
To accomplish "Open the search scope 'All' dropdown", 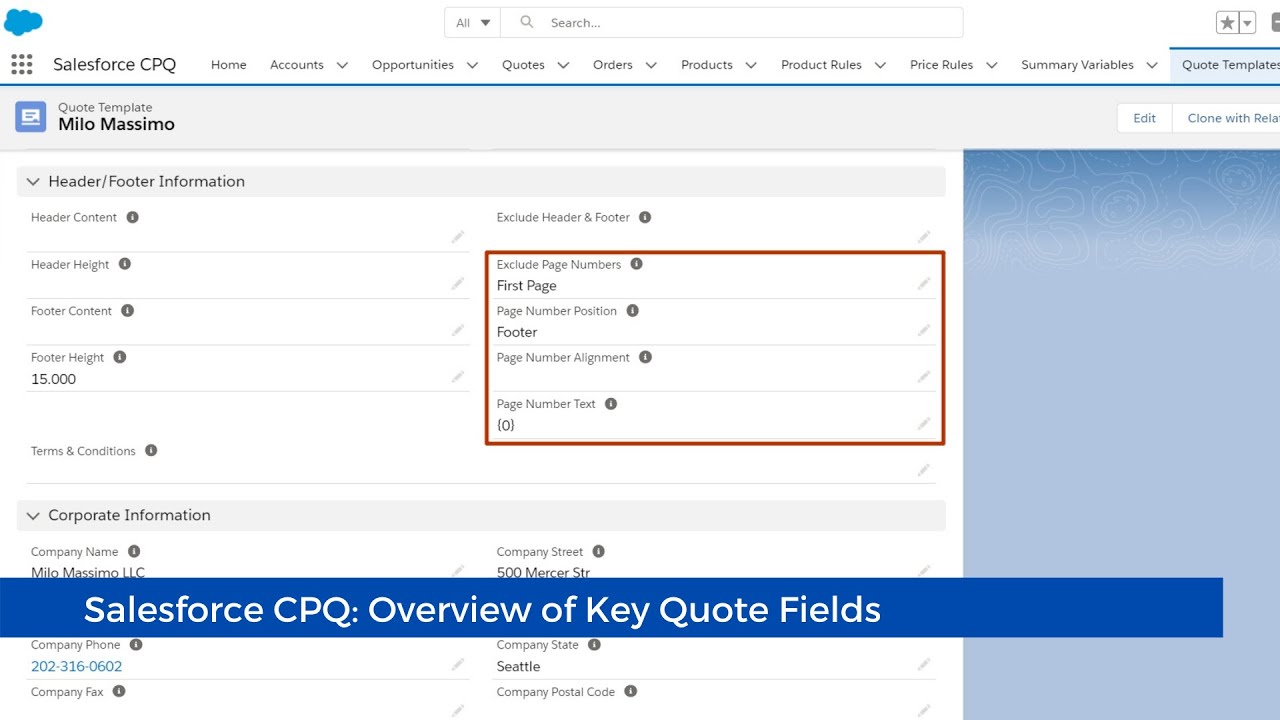I will (472, 22).
